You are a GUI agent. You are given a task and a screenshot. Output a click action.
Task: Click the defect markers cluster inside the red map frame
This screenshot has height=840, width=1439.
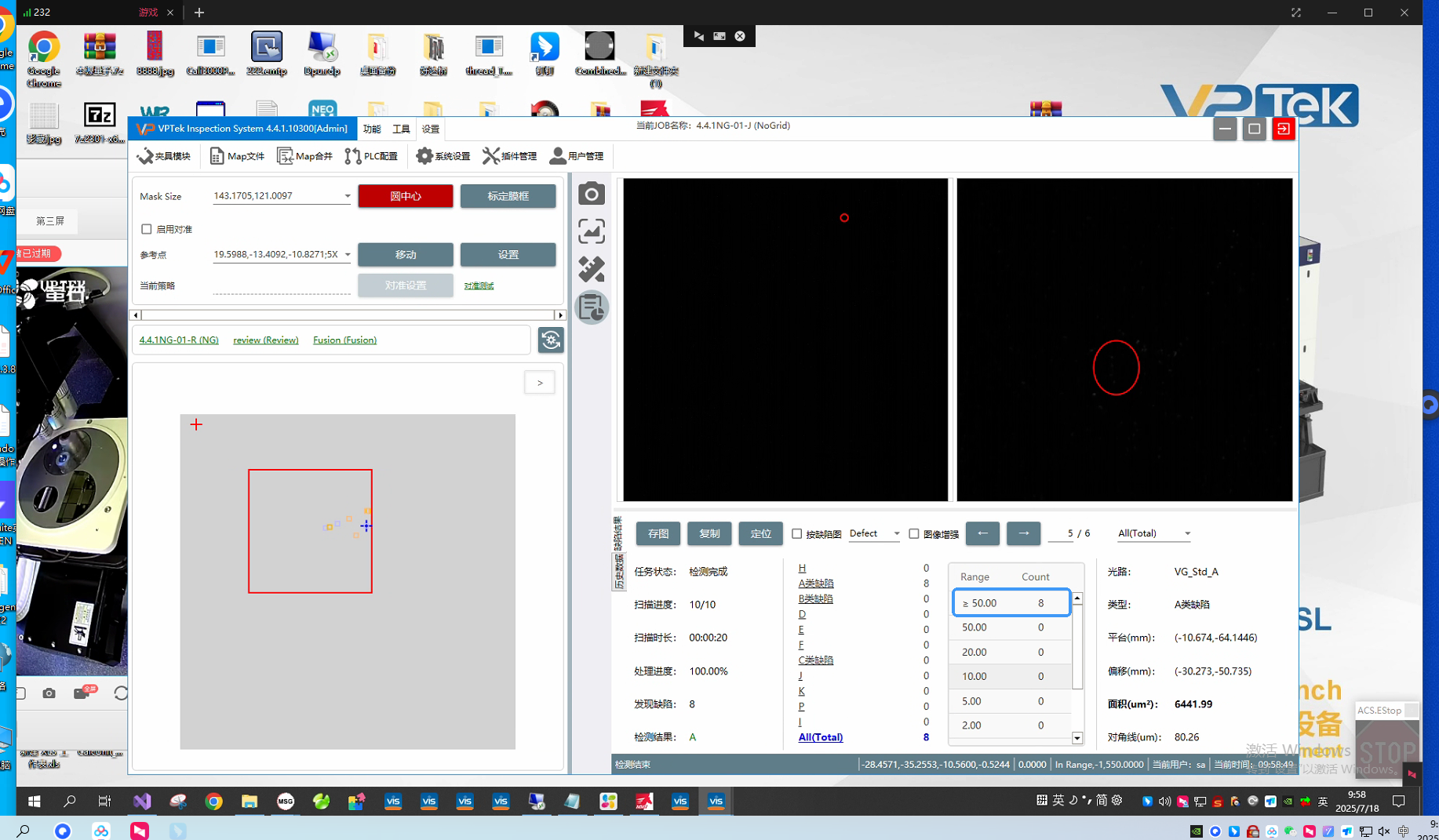348,525
